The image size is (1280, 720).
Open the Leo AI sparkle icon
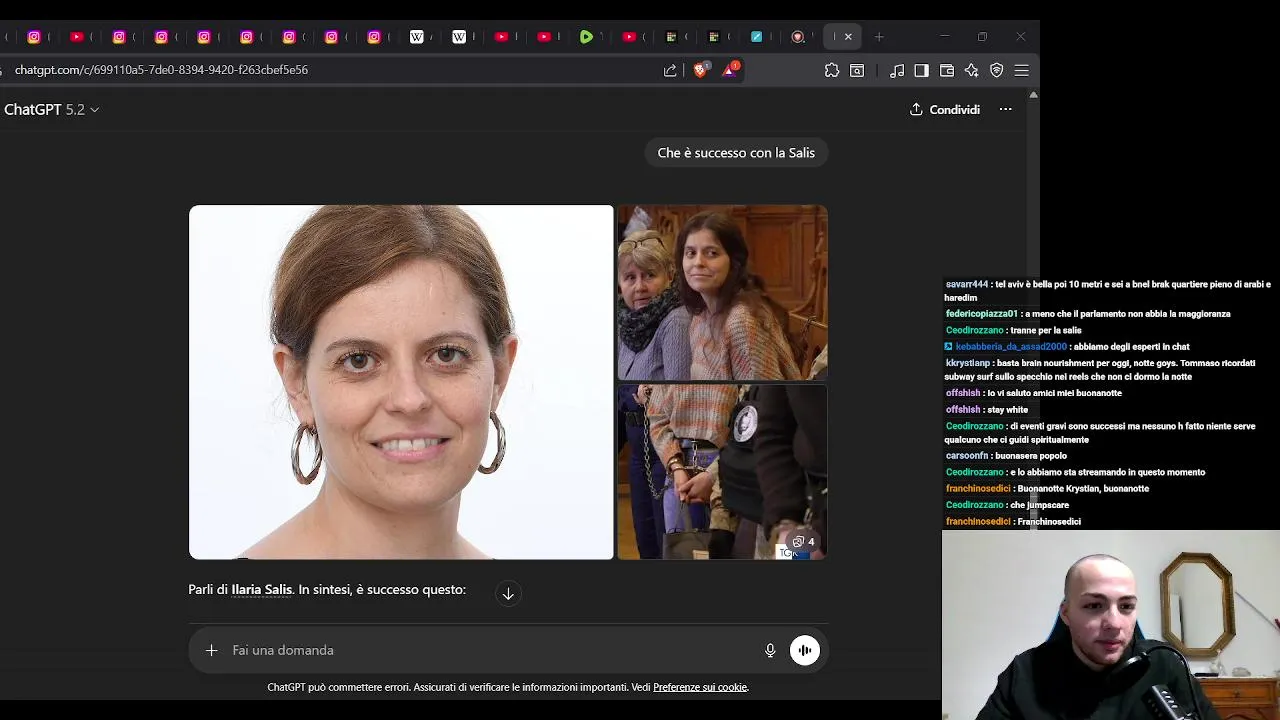972,70
